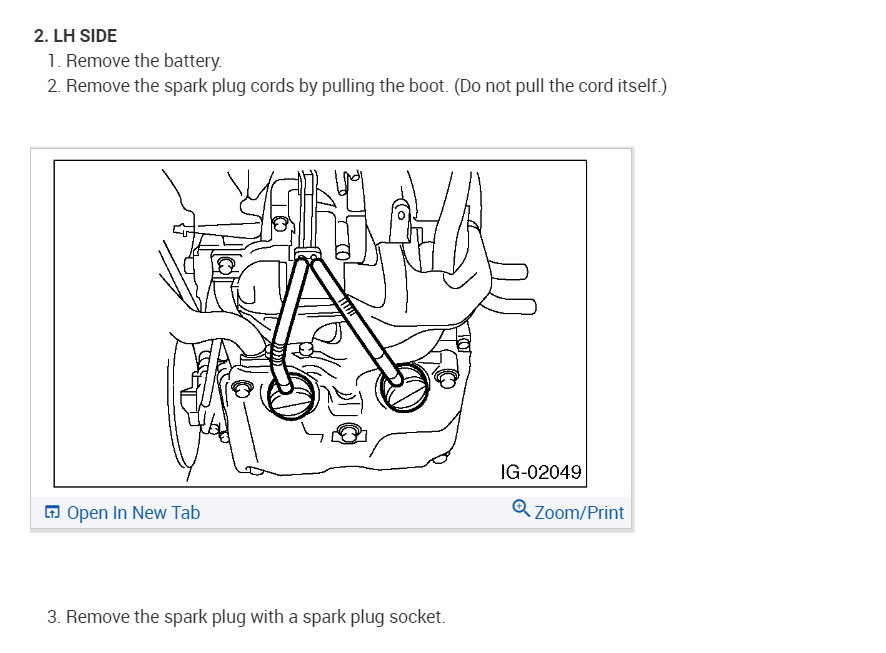Open the diagram via Open In New Tab link
The width and height of the screenshot is (886, 653).
point(133,513)
